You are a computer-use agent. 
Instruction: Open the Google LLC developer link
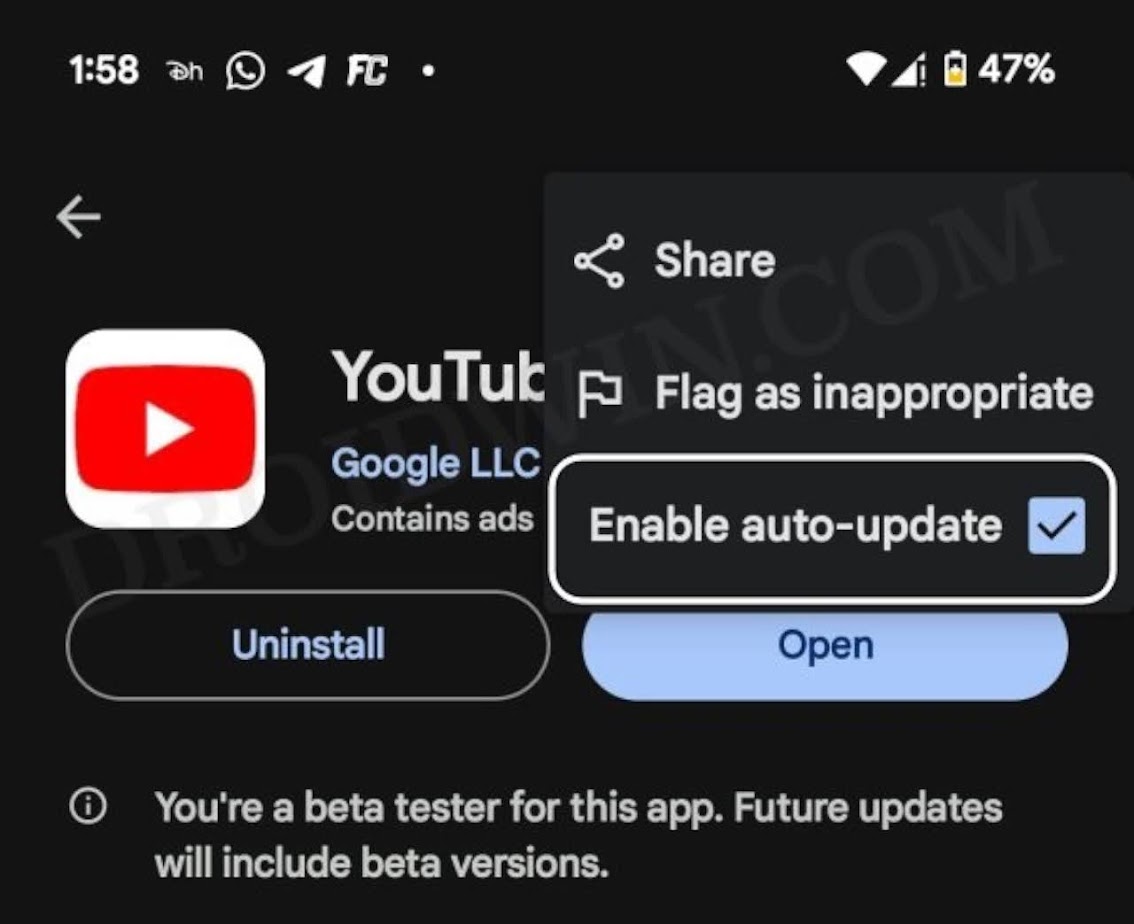[x=435, y=463]
